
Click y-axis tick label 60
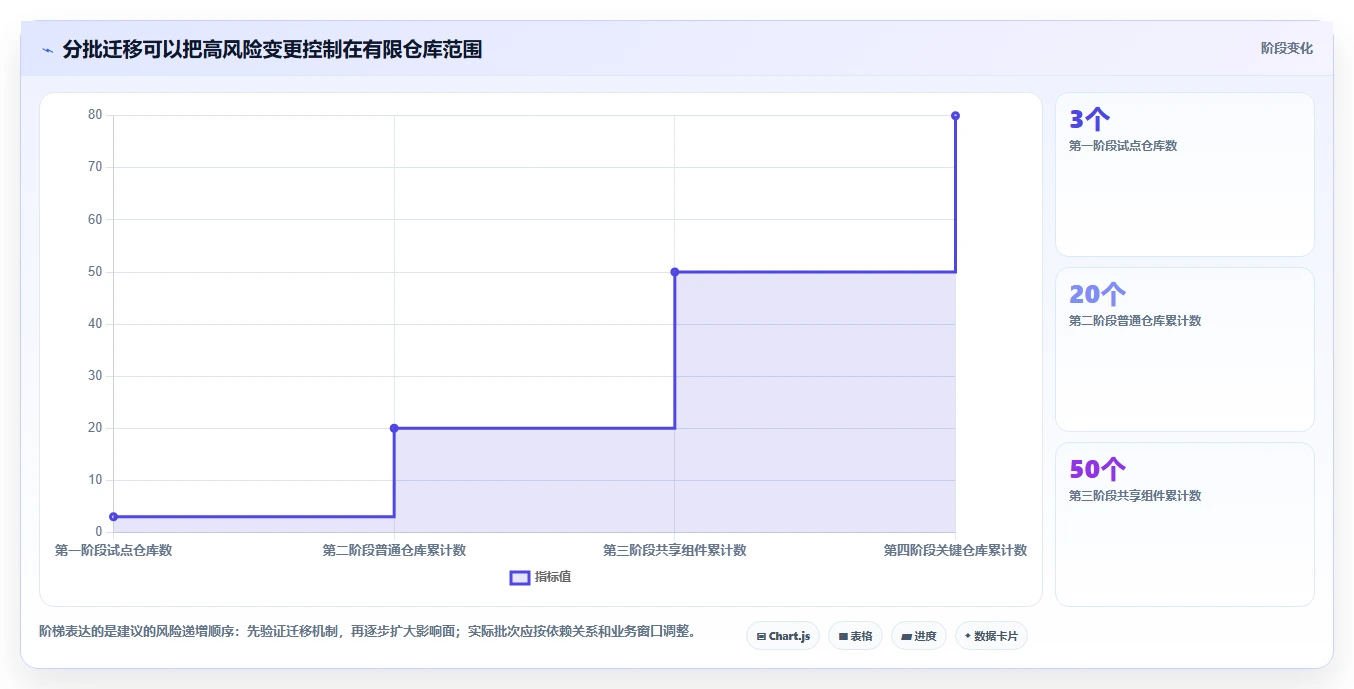click(95, 219)
